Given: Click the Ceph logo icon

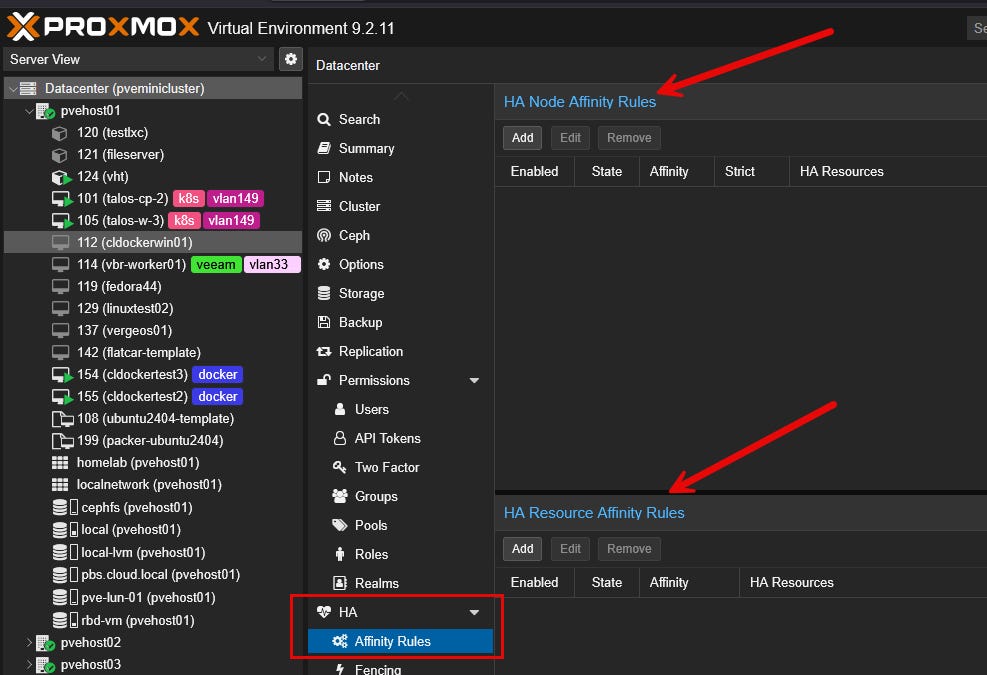Looking at the screenshot, I should (x=324, y=235).
